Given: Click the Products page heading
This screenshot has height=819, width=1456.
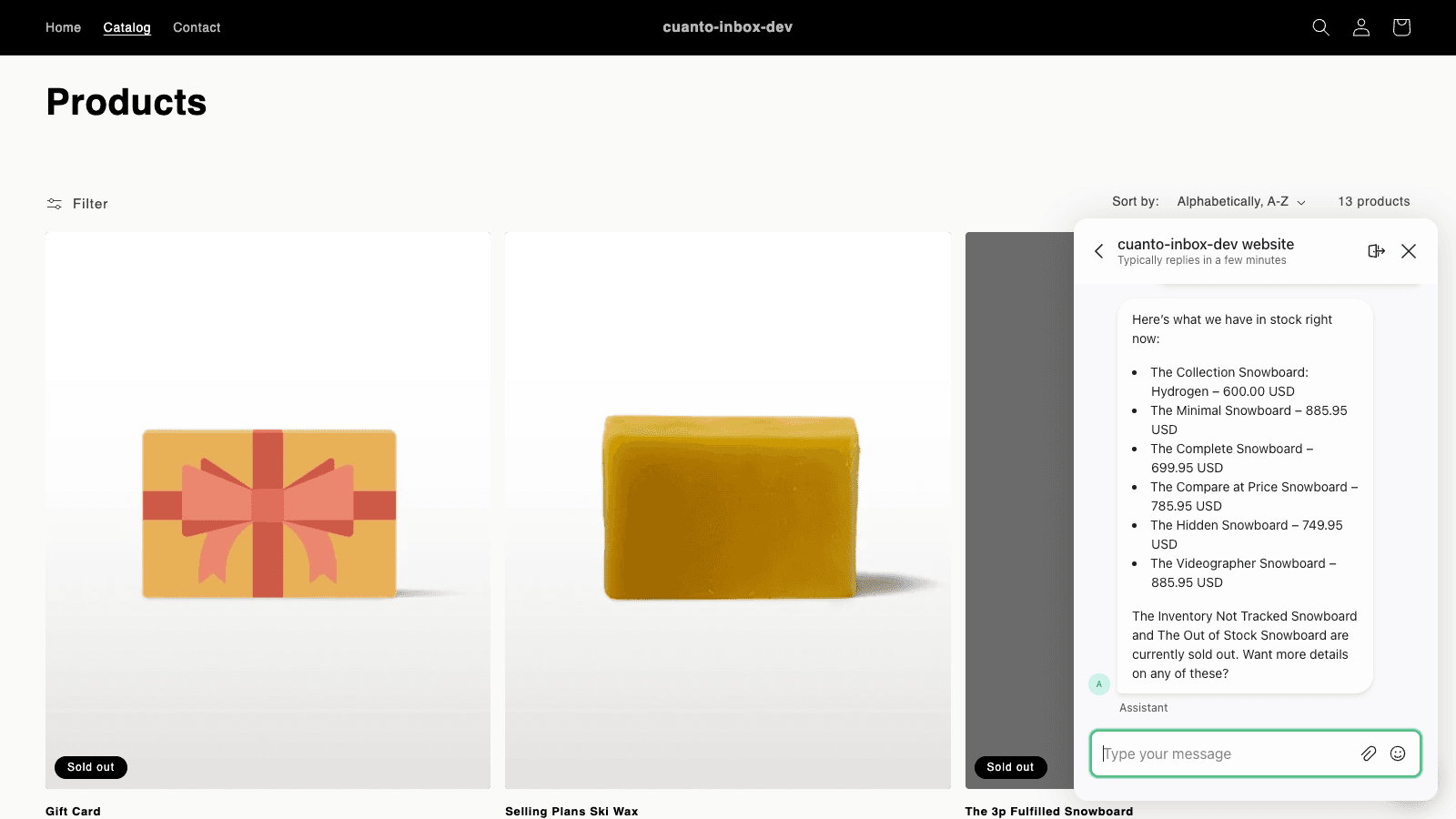Looking at the screenshot, I should [126, 102].
